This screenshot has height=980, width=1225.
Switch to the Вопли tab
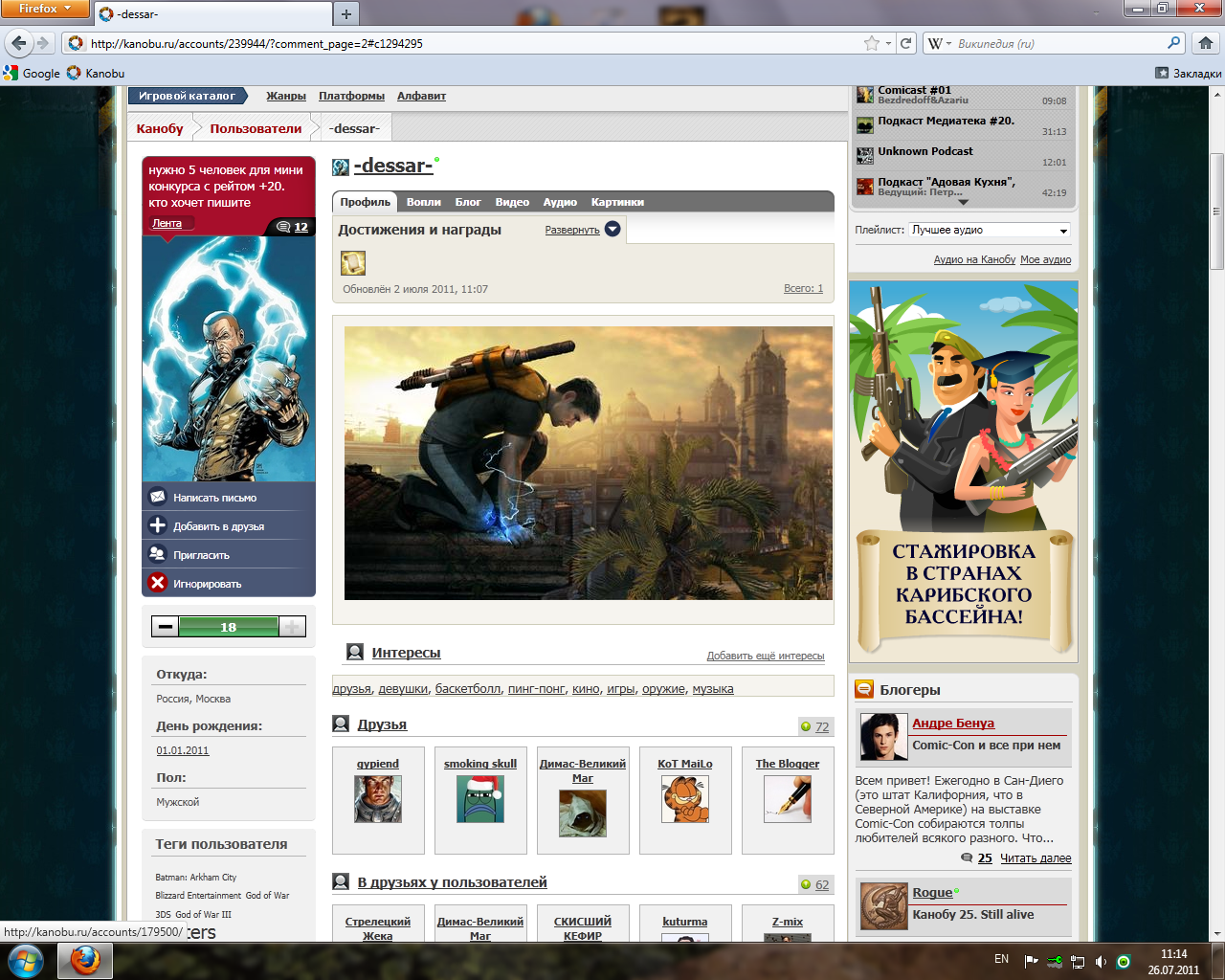(423, 202)
